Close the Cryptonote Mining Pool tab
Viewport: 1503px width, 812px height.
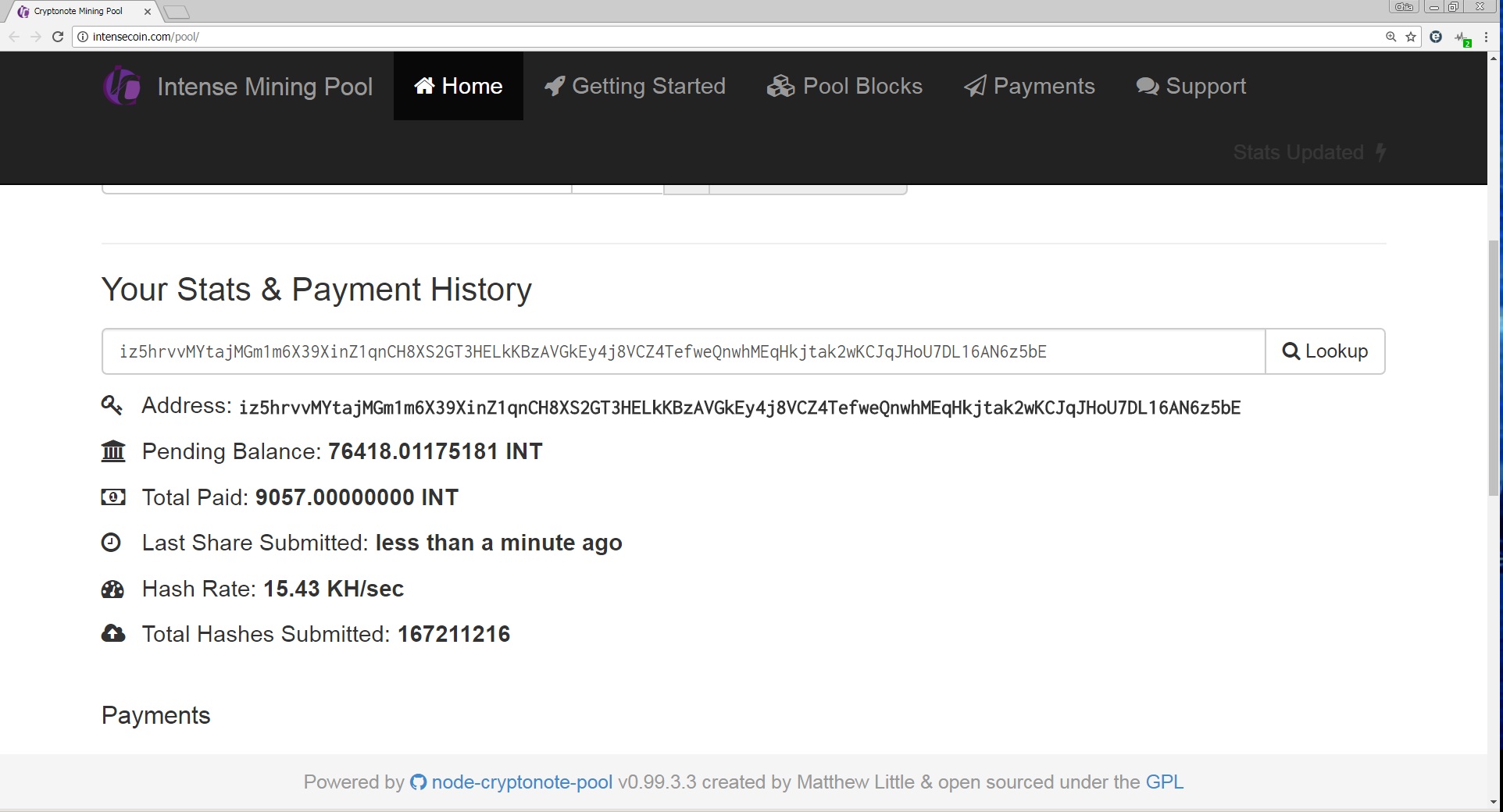pyautogui.click(x=148, y=12)
